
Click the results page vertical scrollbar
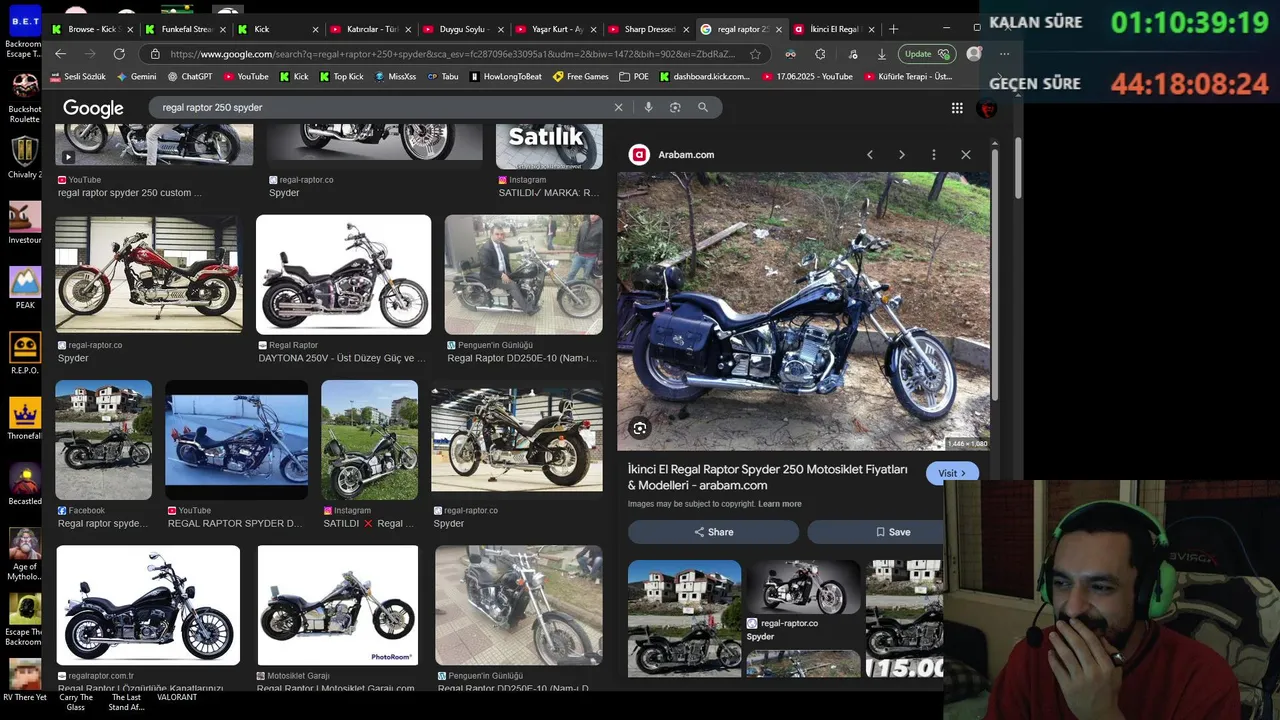tap(1017, 170)
